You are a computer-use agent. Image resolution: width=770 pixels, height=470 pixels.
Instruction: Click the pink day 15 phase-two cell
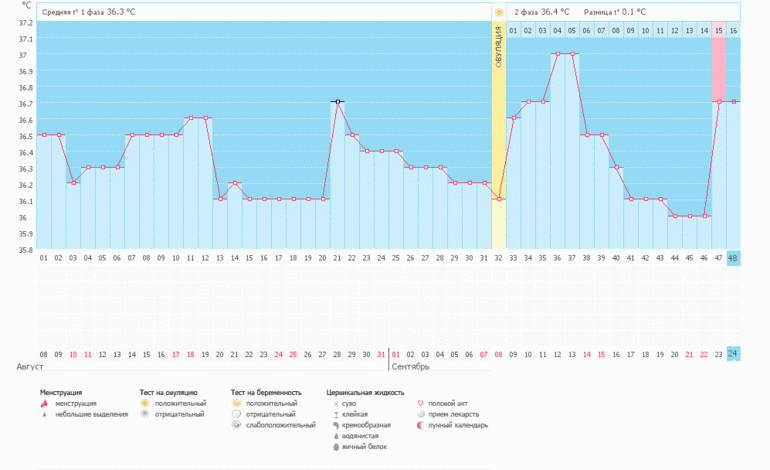[718, 31]
